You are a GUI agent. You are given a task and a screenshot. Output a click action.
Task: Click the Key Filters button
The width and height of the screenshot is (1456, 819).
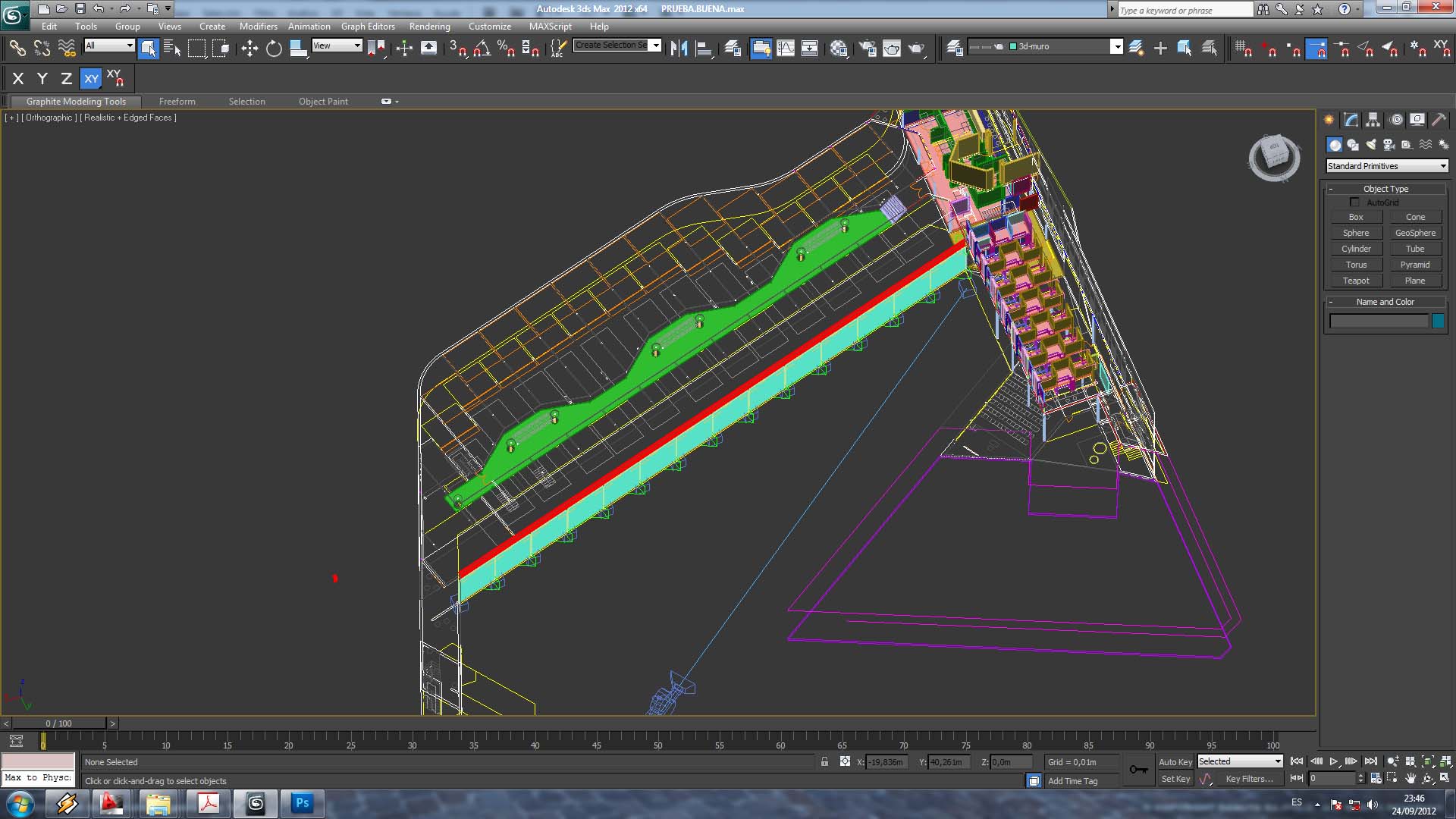pyautogui.click(x=1249, y=779)
